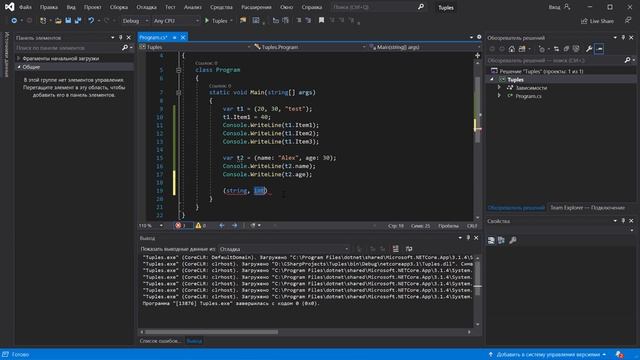Click Collapse All icon in Solution Explorer

click(566, 49)
